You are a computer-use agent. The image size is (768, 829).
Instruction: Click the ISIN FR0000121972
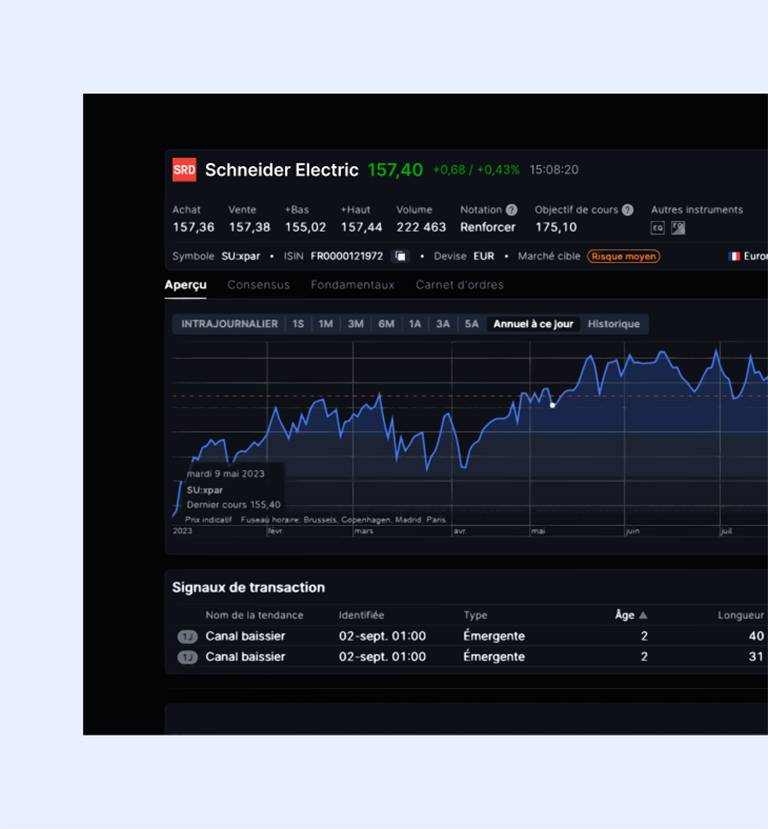(x=347, y=256)
